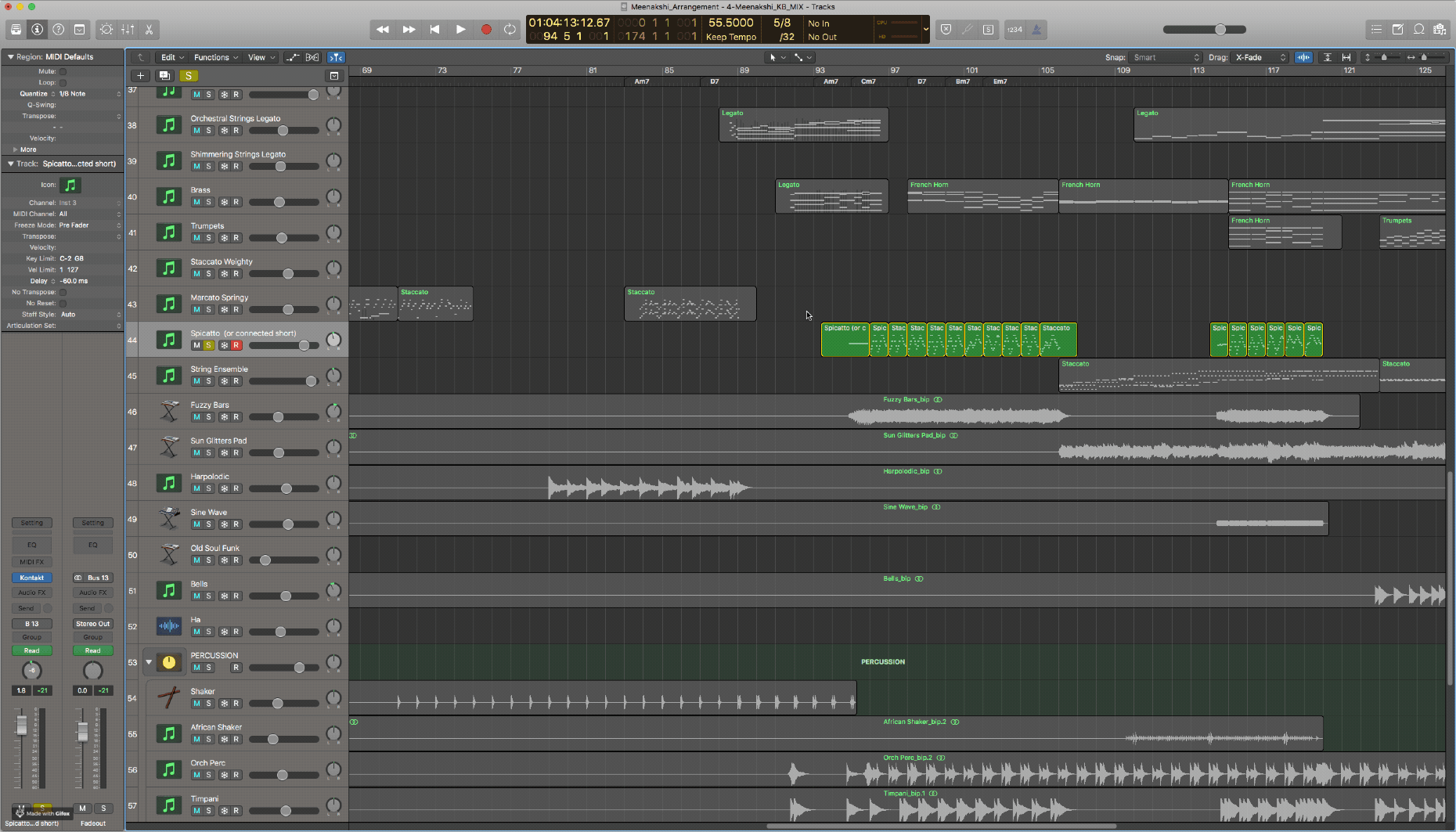This screenshot has width=1456, height=832.
Task: Open the Note Pads icon
Action: click(x=1397, y=30)
